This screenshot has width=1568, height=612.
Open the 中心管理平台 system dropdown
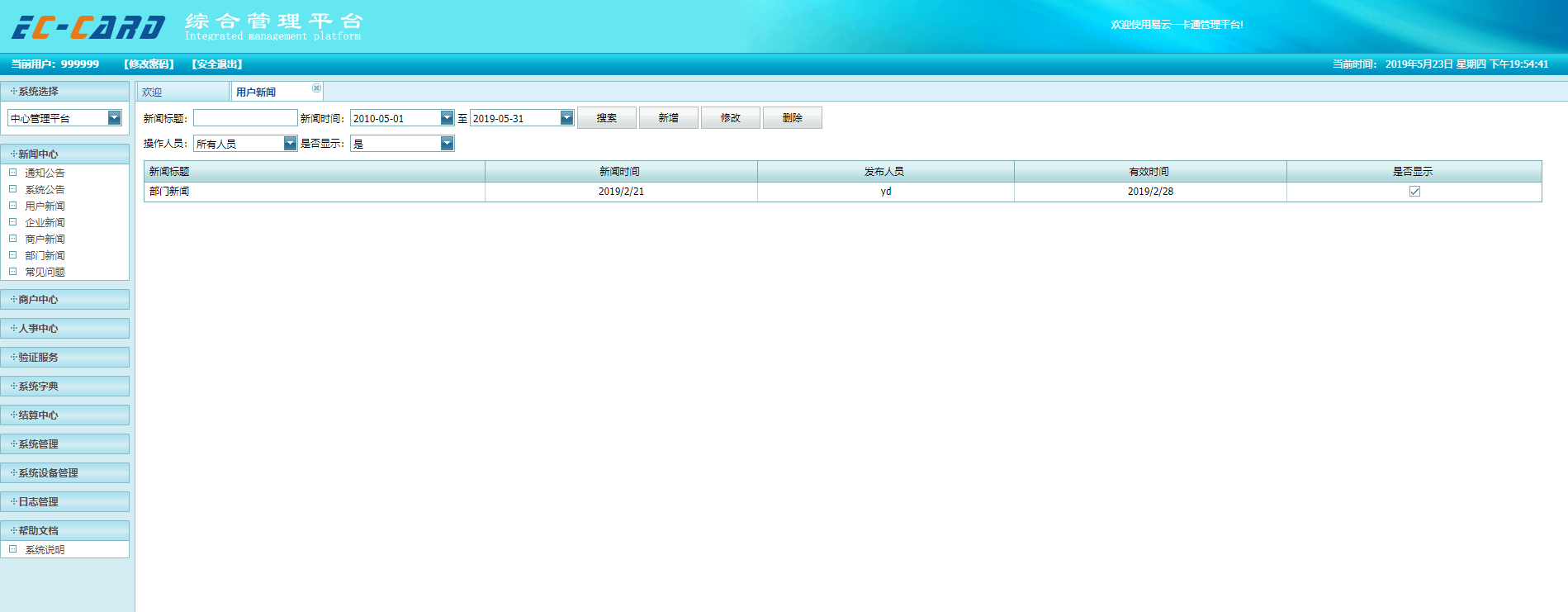(x=115, y=118)
